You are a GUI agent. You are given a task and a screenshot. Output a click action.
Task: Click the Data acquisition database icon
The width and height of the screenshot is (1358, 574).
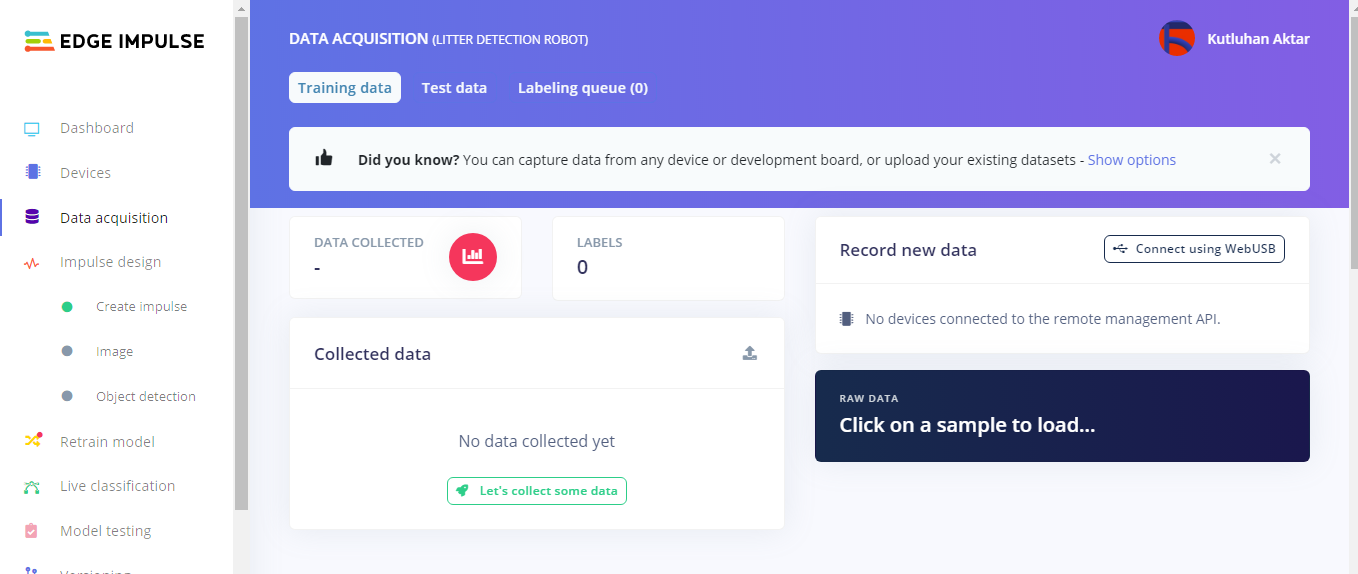click(x=32, y=217)
